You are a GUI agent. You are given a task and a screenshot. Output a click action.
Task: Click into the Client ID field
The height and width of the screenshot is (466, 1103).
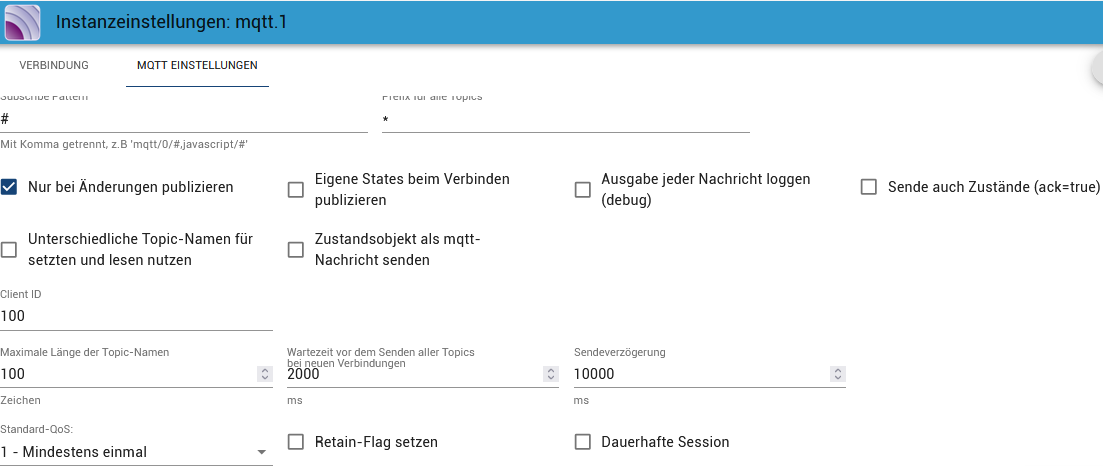point(136,316)
